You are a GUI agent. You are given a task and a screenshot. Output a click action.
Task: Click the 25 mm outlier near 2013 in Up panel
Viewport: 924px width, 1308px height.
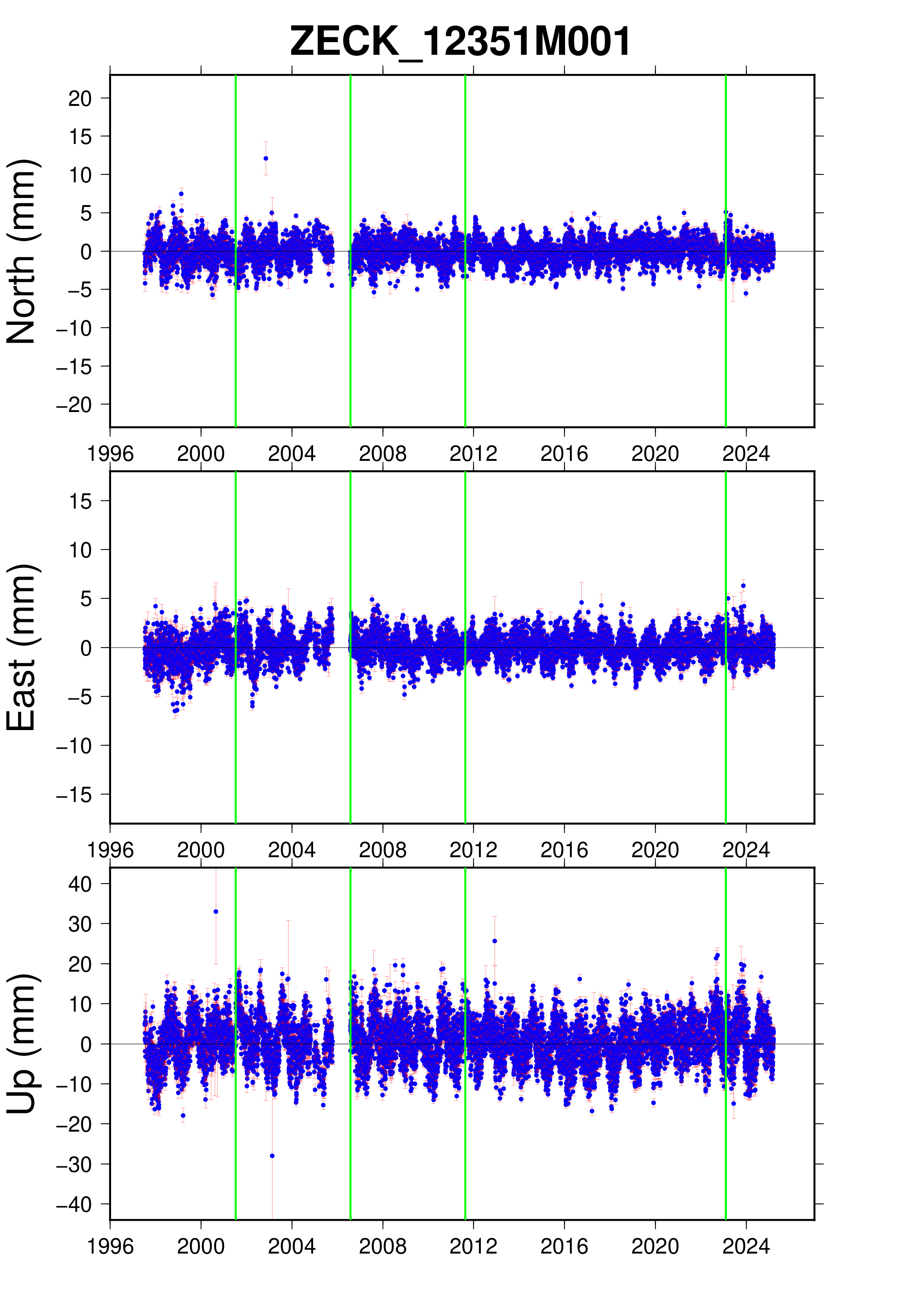click(495, 941)
